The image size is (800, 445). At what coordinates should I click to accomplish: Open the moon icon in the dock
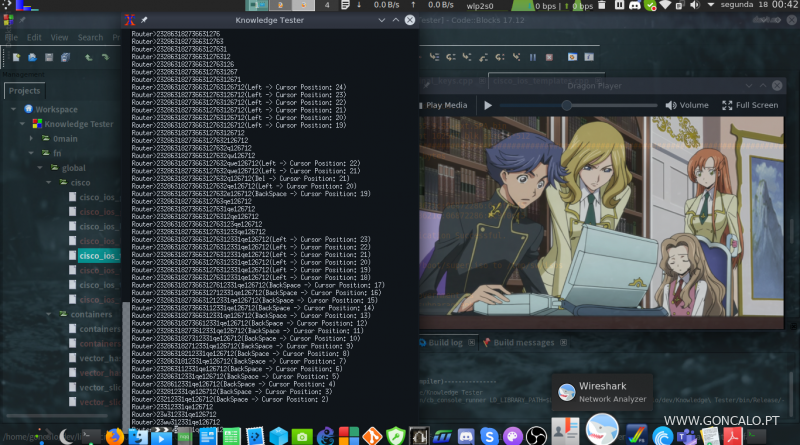pyautogui.click(x=66, y=437)
